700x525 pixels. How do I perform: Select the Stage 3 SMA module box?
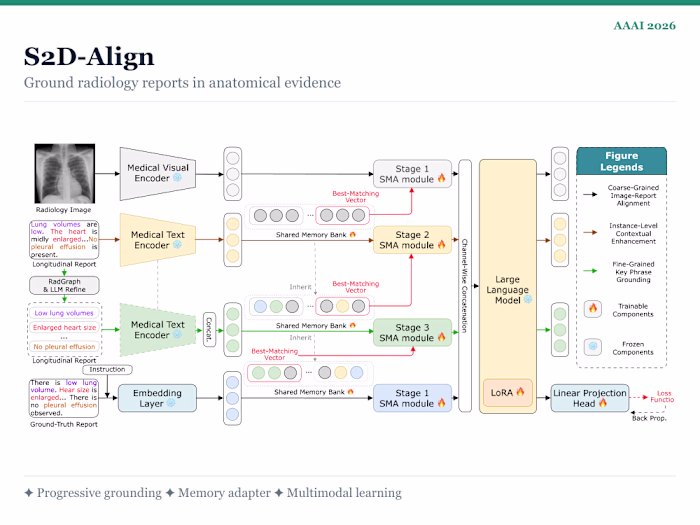point(412,333)
